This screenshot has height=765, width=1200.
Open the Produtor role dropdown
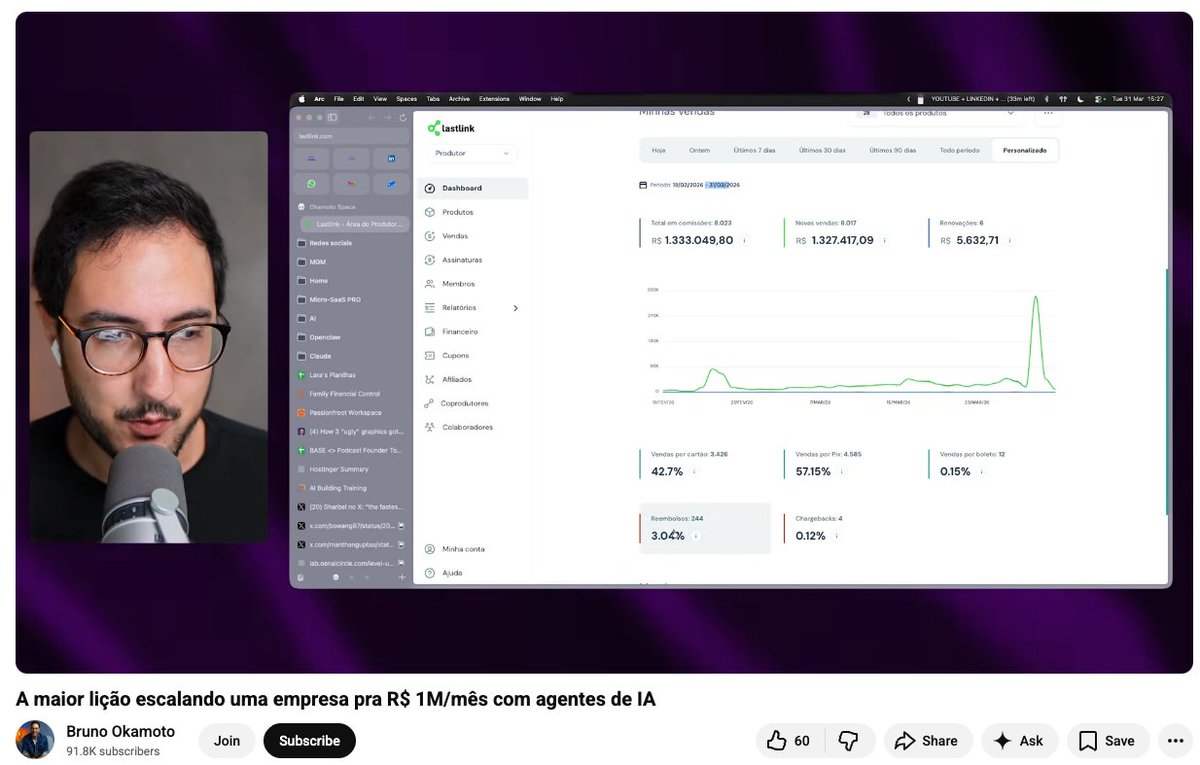472,153
